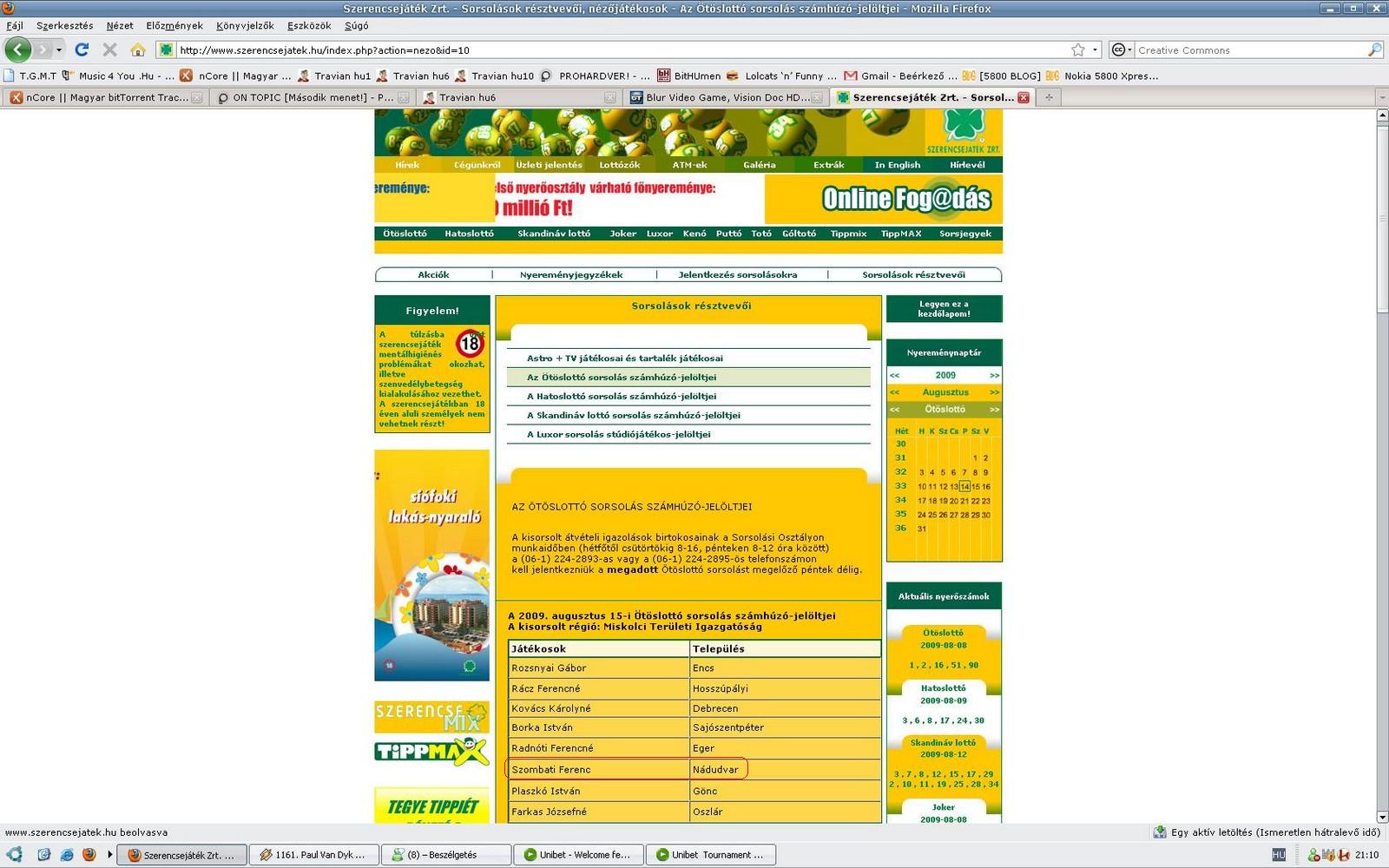
Task: Open the Fájl menu
Action: 15,25
